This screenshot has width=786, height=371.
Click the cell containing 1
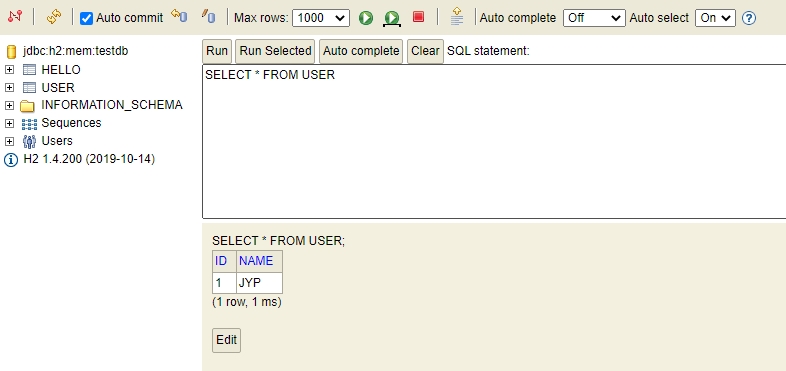coord(224,283)
